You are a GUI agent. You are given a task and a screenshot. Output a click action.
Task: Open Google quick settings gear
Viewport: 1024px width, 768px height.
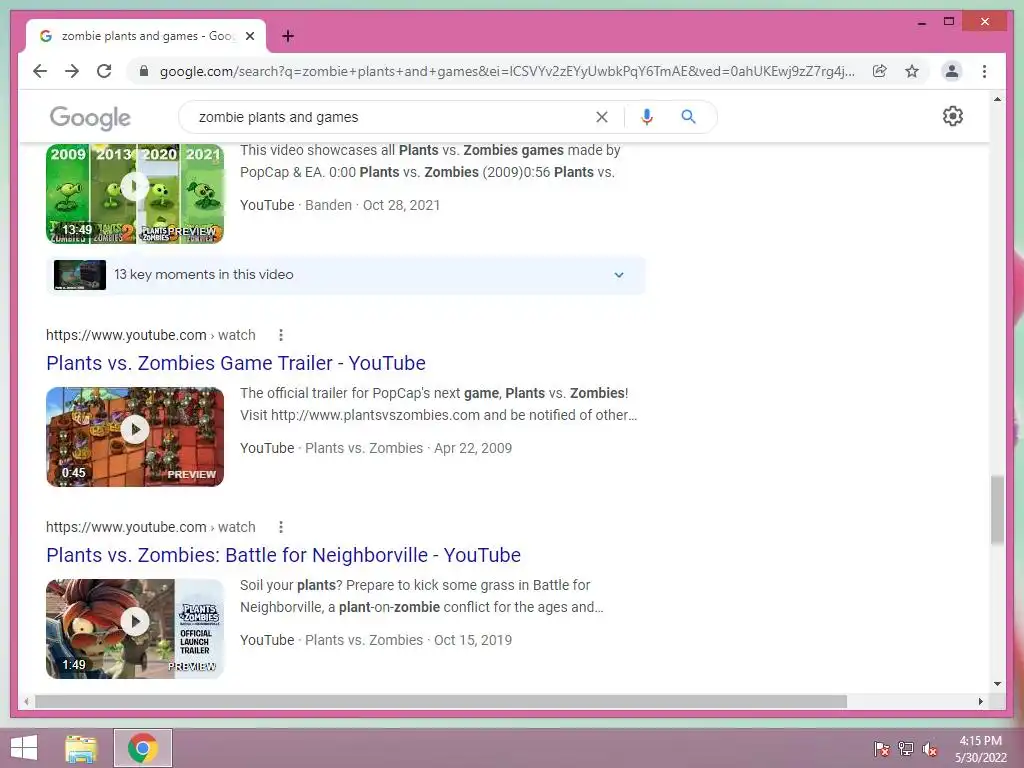953,116
